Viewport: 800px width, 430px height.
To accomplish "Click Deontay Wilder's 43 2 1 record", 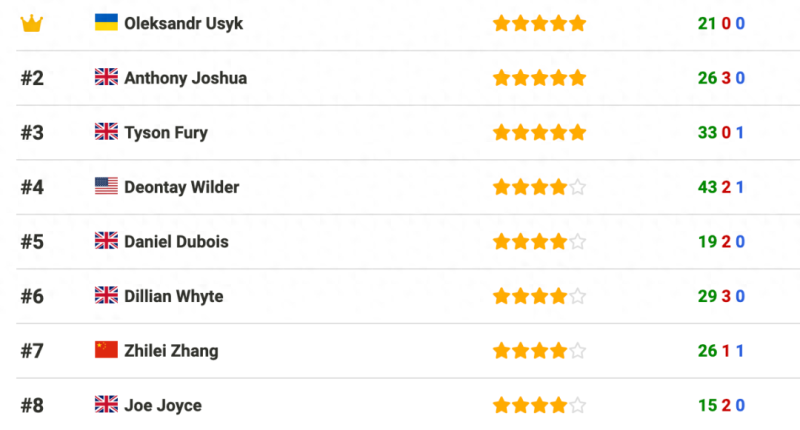I will (x=721, y=187).
